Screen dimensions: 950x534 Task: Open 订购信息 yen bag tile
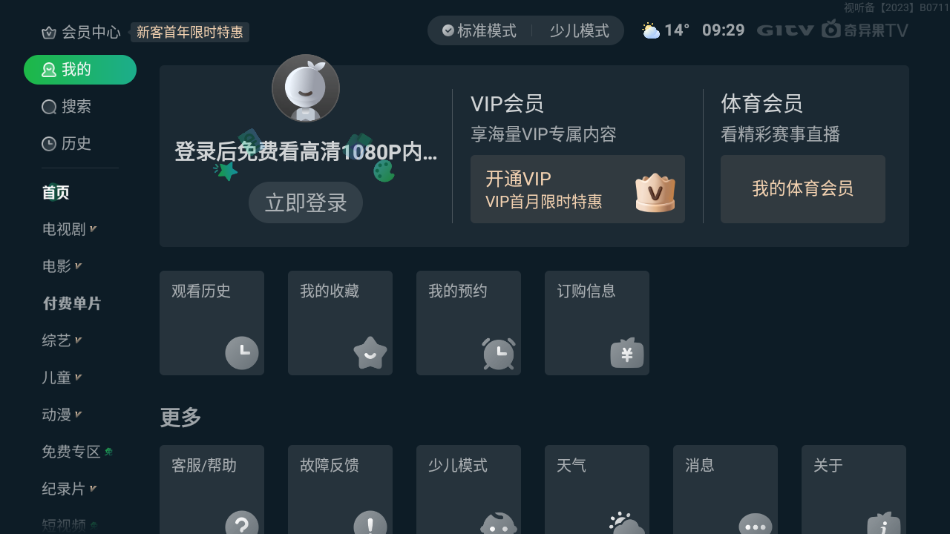(597, 322)
